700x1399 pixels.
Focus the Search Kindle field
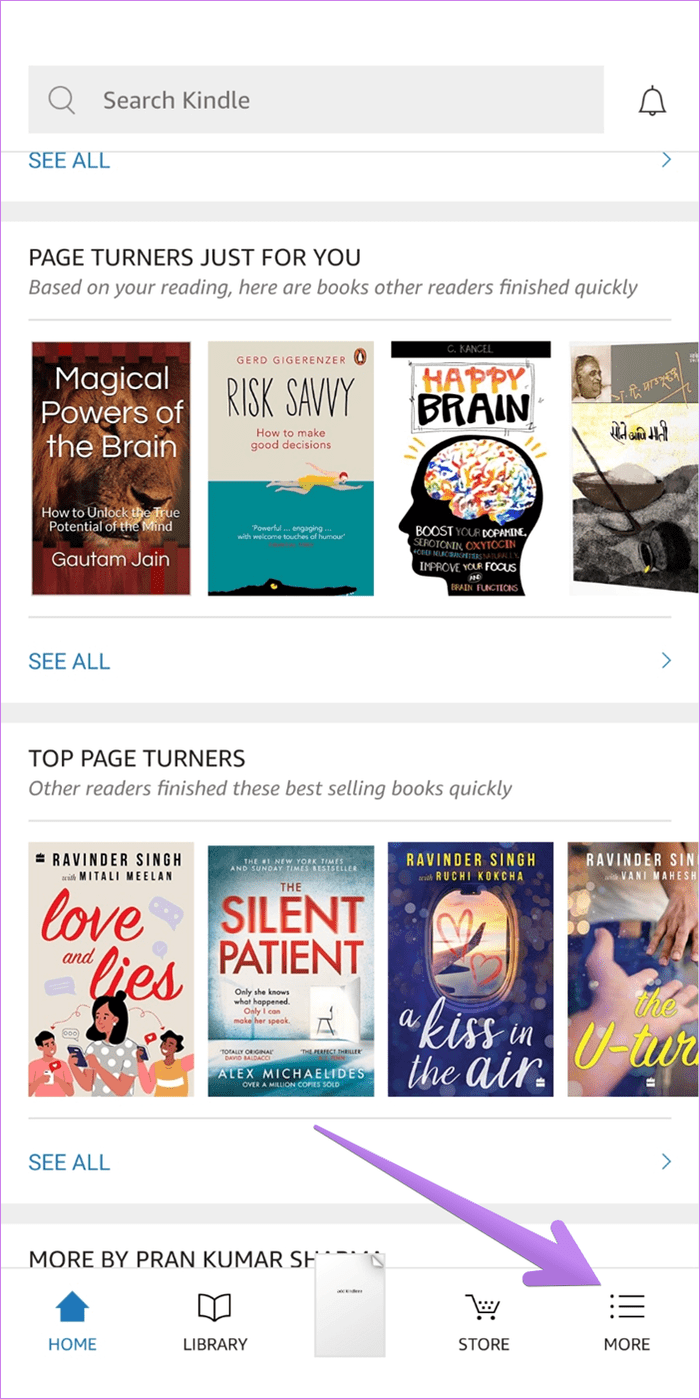pos(316,100)
